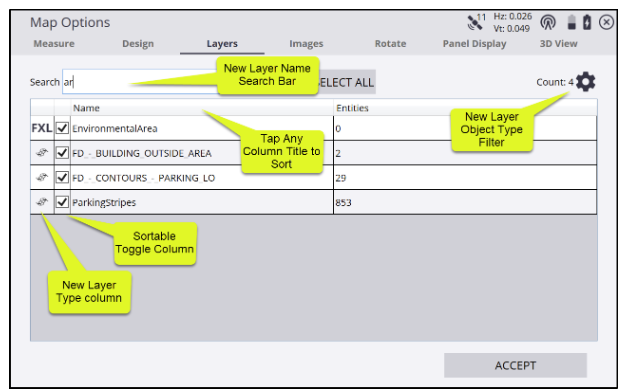Image resolution: width=625 pixels, height=392 pixels.
Task: Click the charging battery icon
Action: [x=587, y=22]
